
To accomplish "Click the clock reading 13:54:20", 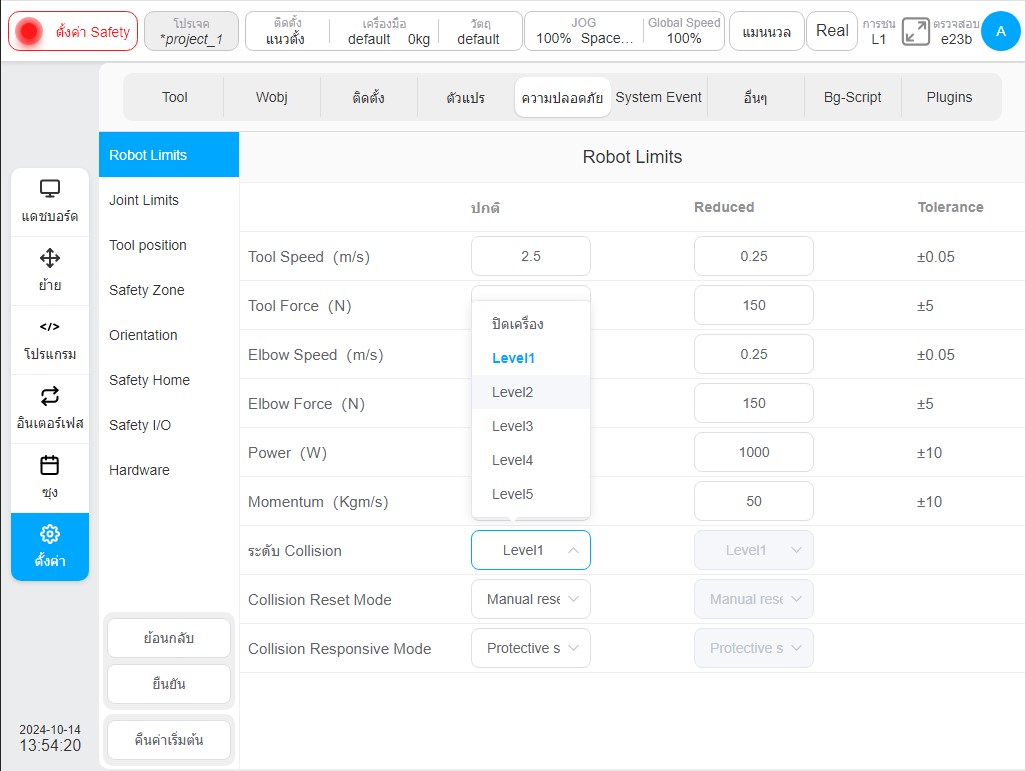I will [x=50, y=745].
